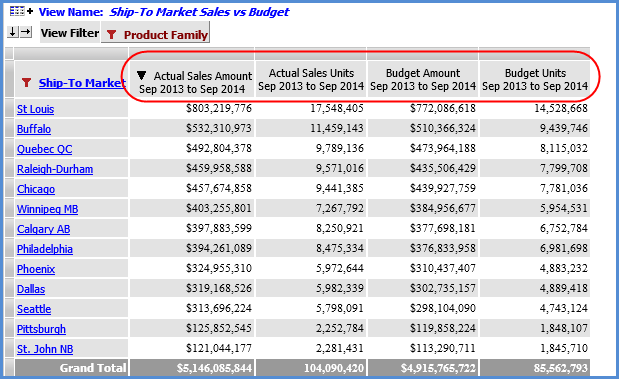Click the grid view icon beside View Name
The image size is (619, 379).
[17, 11]
